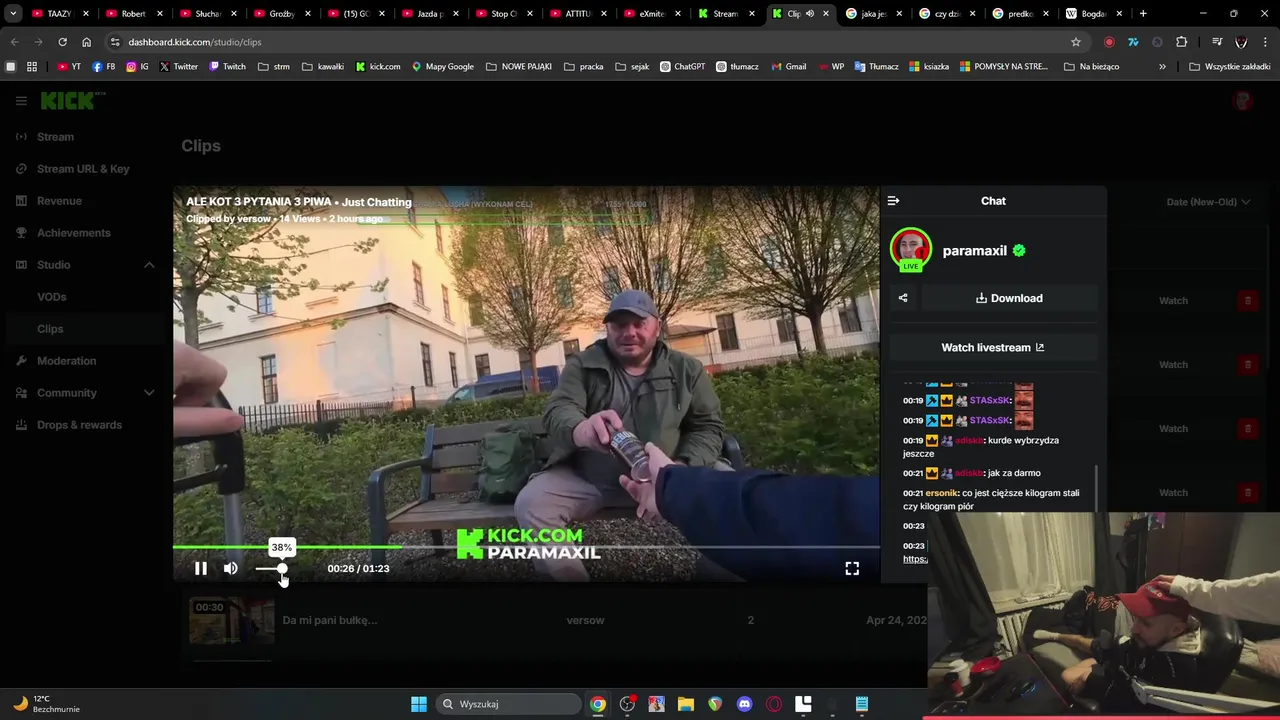Mute the clip volume speaker icon

(231, 568)
